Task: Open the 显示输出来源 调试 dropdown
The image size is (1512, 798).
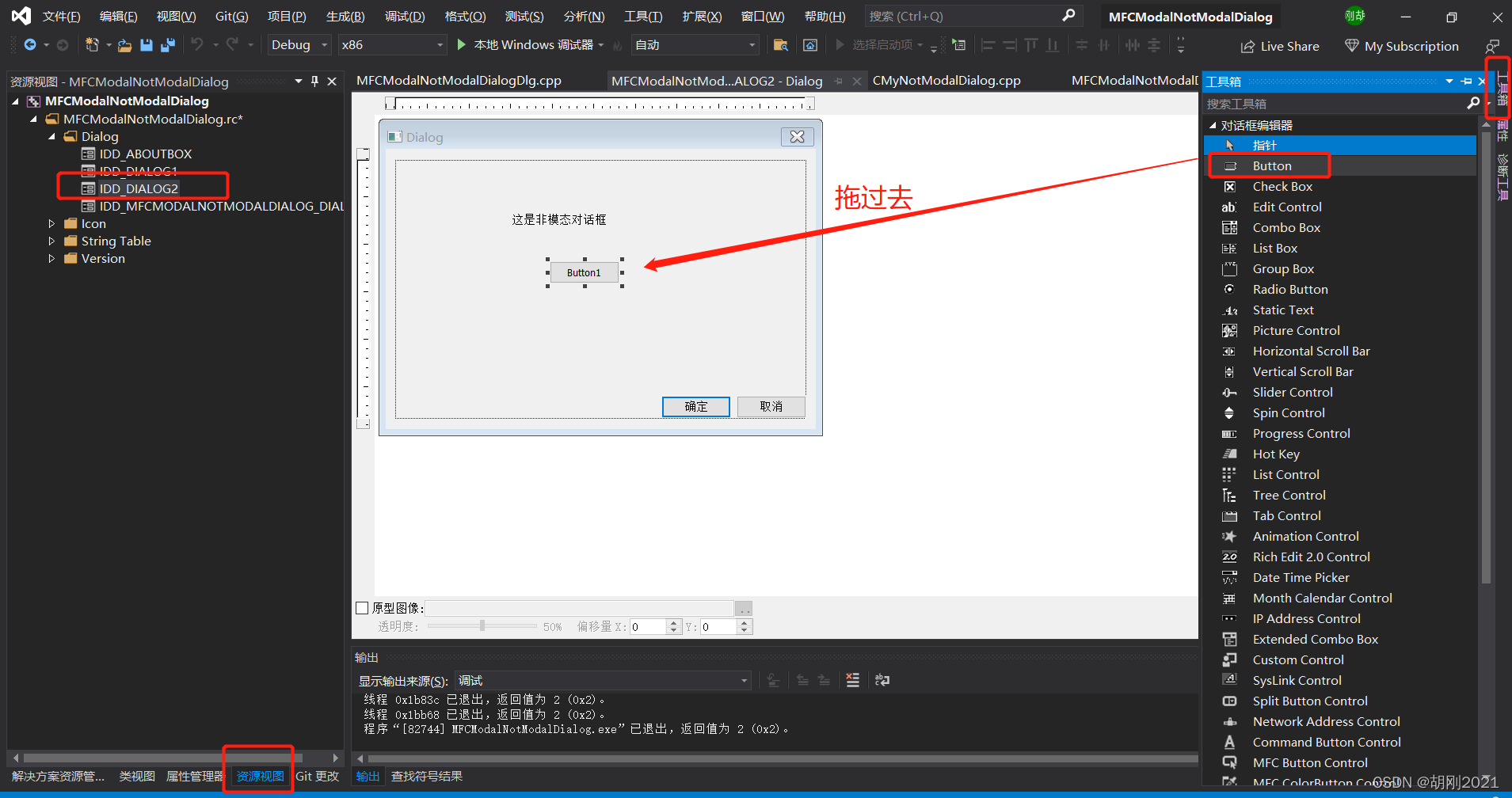Action: point(603,681)
